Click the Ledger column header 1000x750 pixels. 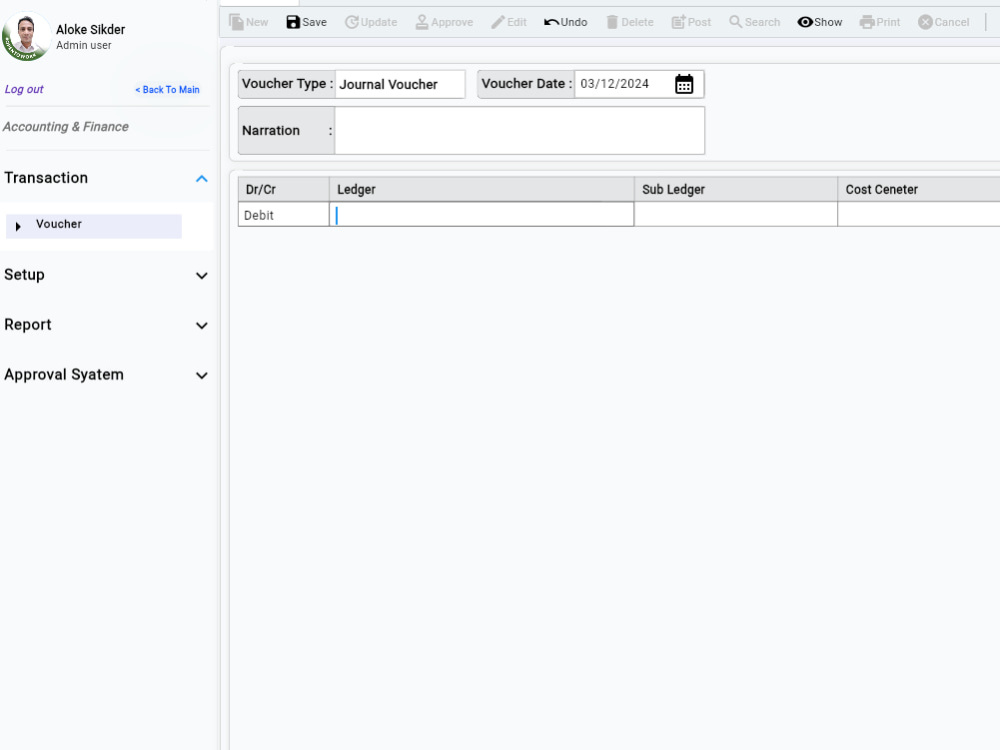click(482, 189)
